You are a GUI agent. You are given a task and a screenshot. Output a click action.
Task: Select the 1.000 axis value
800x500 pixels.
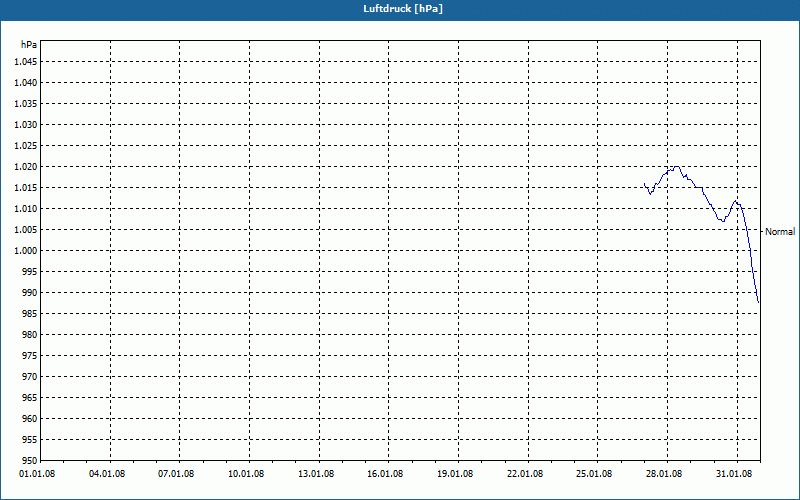tap(26, 251)
